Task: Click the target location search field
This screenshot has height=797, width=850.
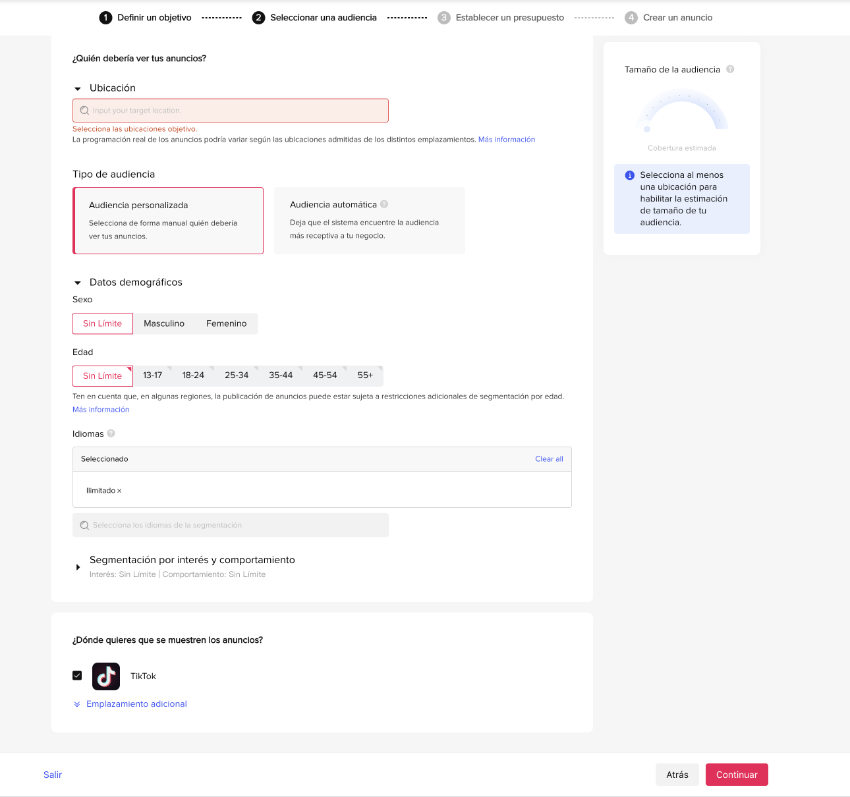Action: tap(230, 111)
